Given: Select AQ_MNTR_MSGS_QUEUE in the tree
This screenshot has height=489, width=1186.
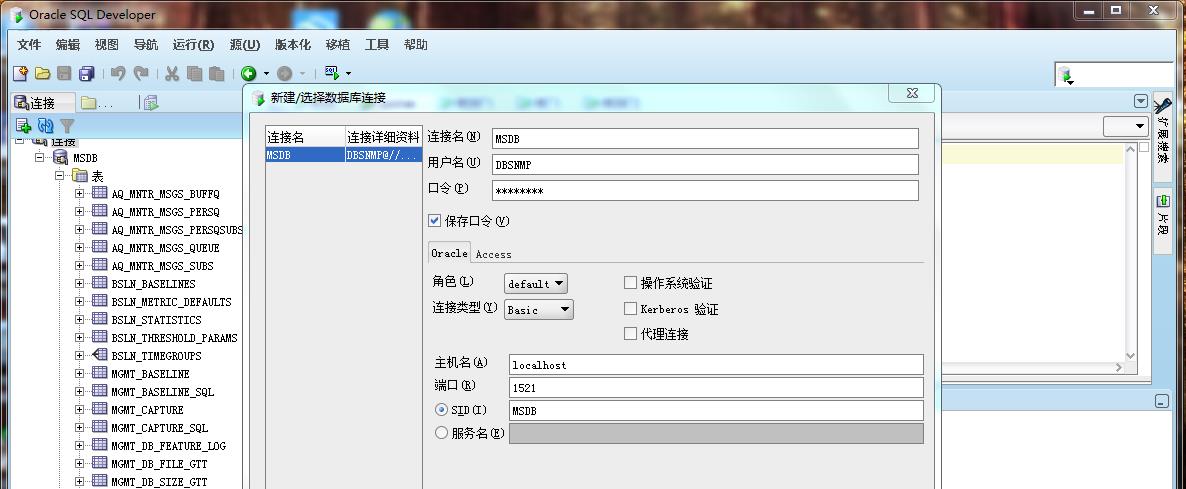Looking at the screenshot, I should tap(165, 248).
